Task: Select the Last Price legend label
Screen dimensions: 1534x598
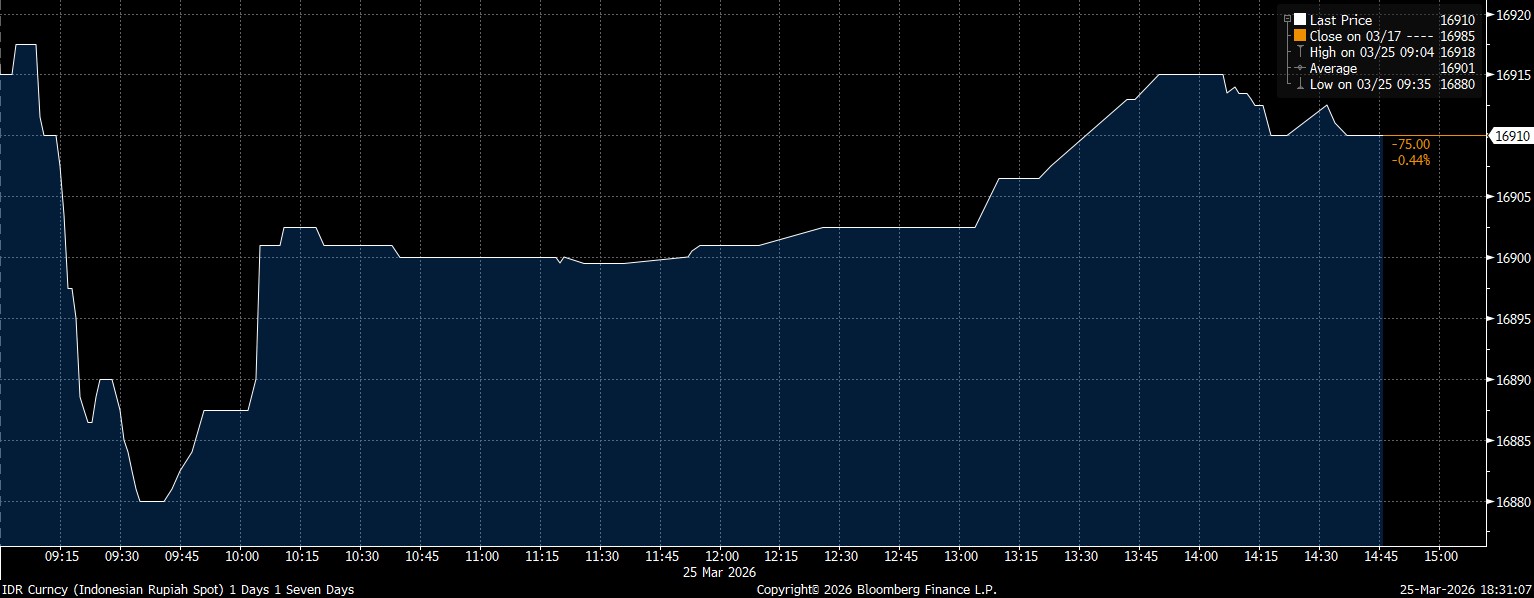Action: pos(1340,20)
